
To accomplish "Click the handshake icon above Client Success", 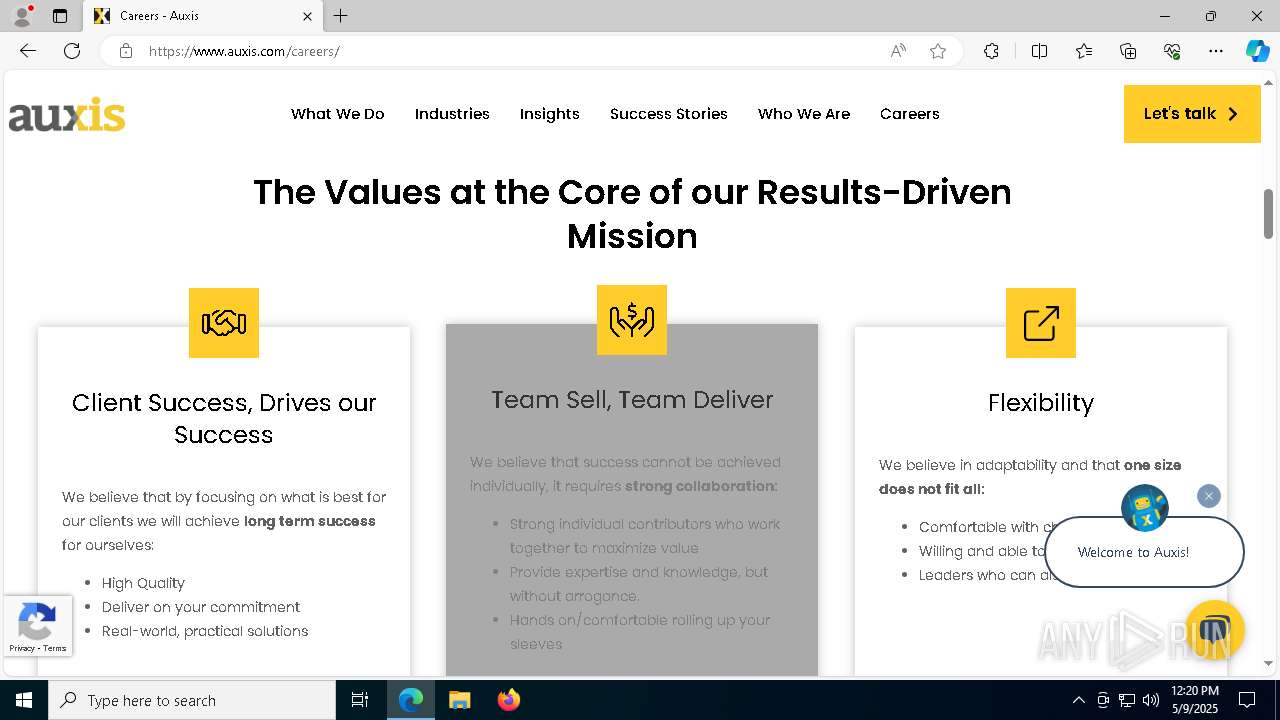I will click(224, 323).
